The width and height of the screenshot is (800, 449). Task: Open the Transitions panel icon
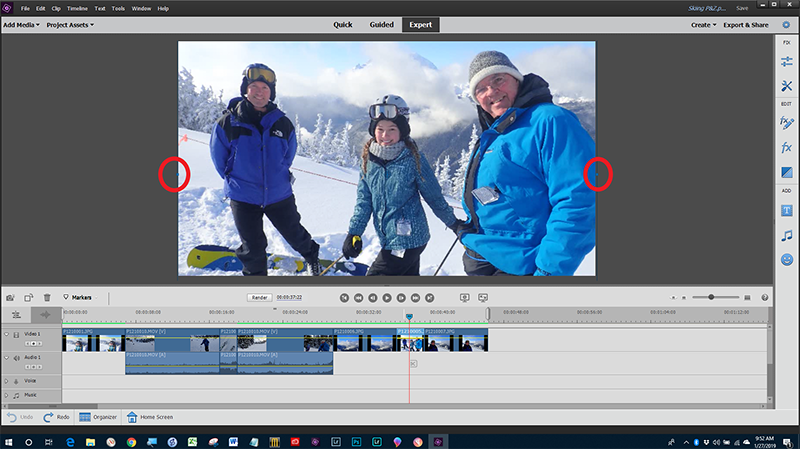[x=786, y=172]
